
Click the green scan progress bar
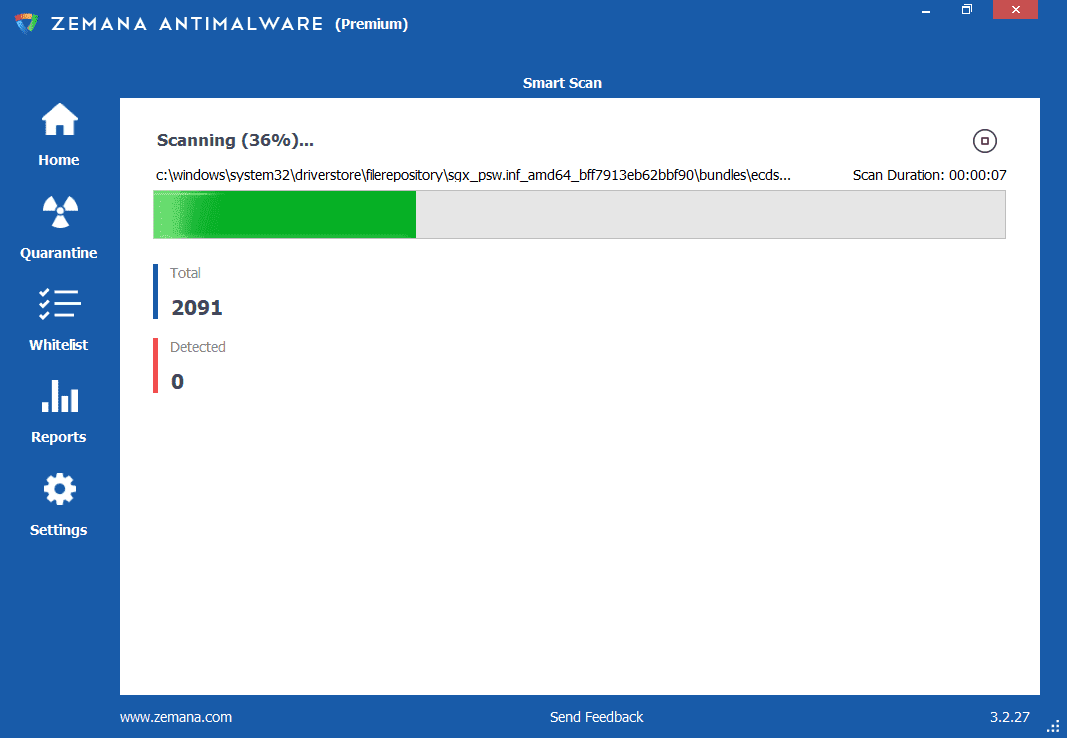[579, 214]
